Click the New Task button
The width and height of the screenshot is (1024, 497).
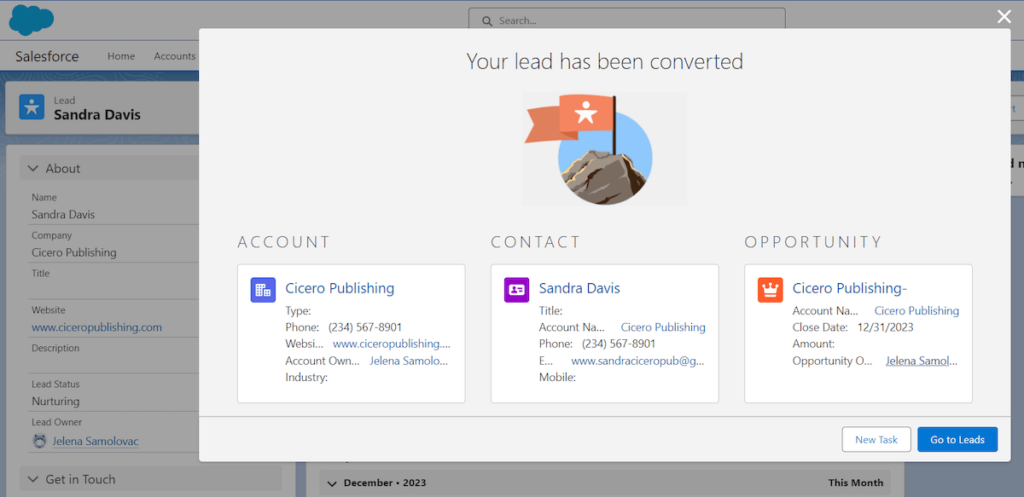(876, 440)
